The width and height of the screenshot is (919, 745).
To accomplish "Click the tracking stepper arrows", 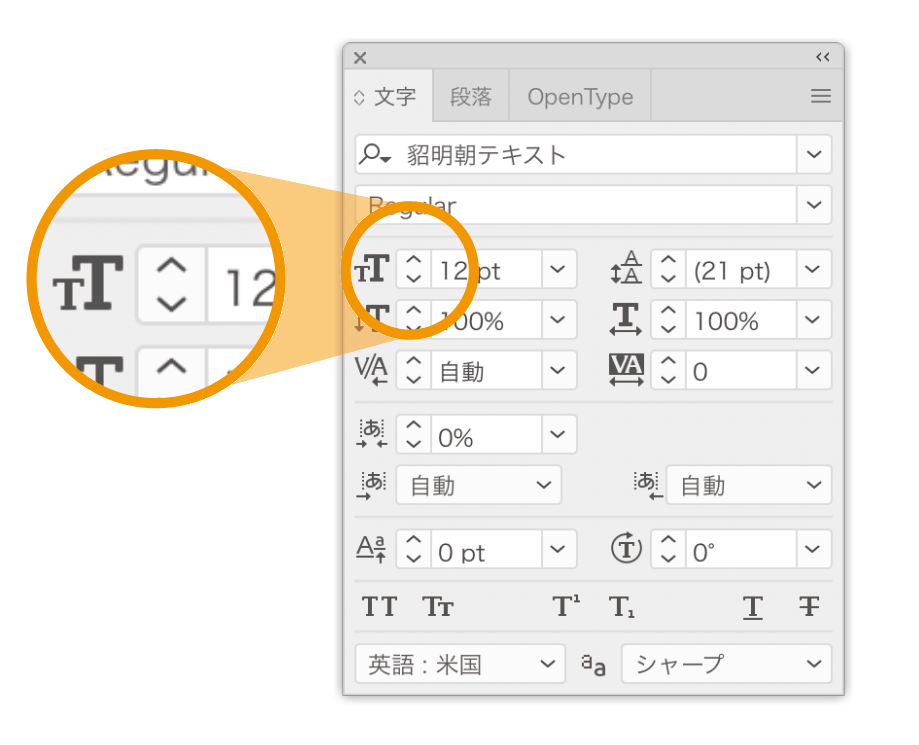I will [668, 370].
